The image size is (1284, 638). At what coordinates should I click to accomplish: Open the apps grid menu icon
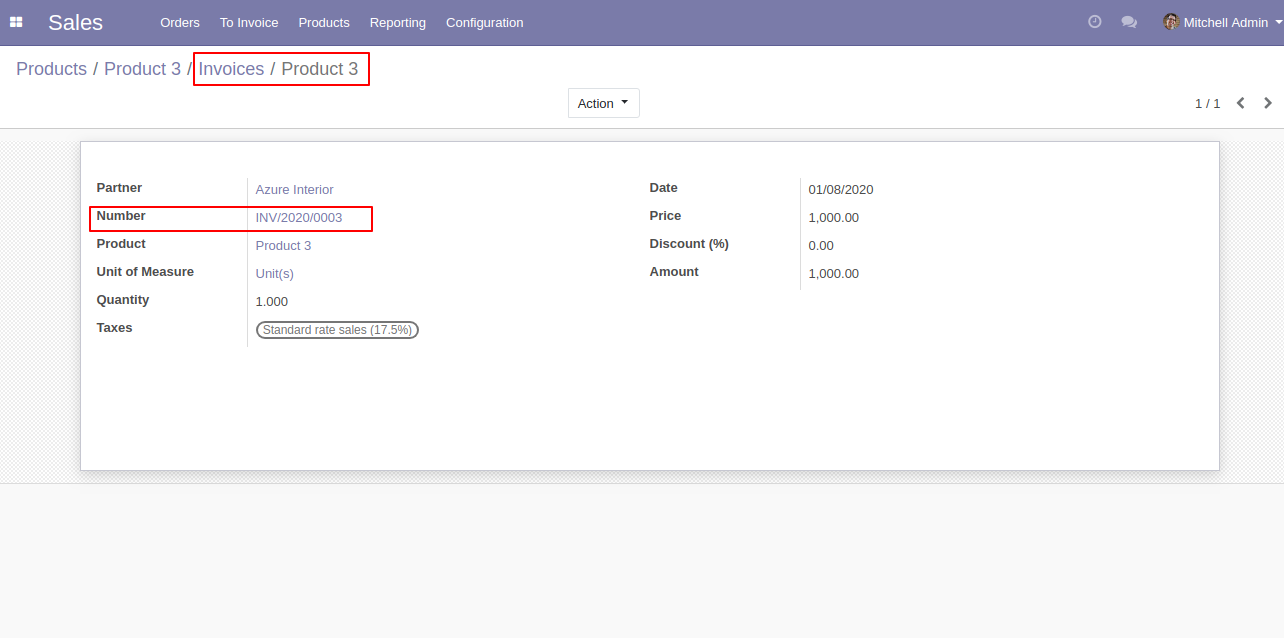pyautogui.click(x=16, y=22)
